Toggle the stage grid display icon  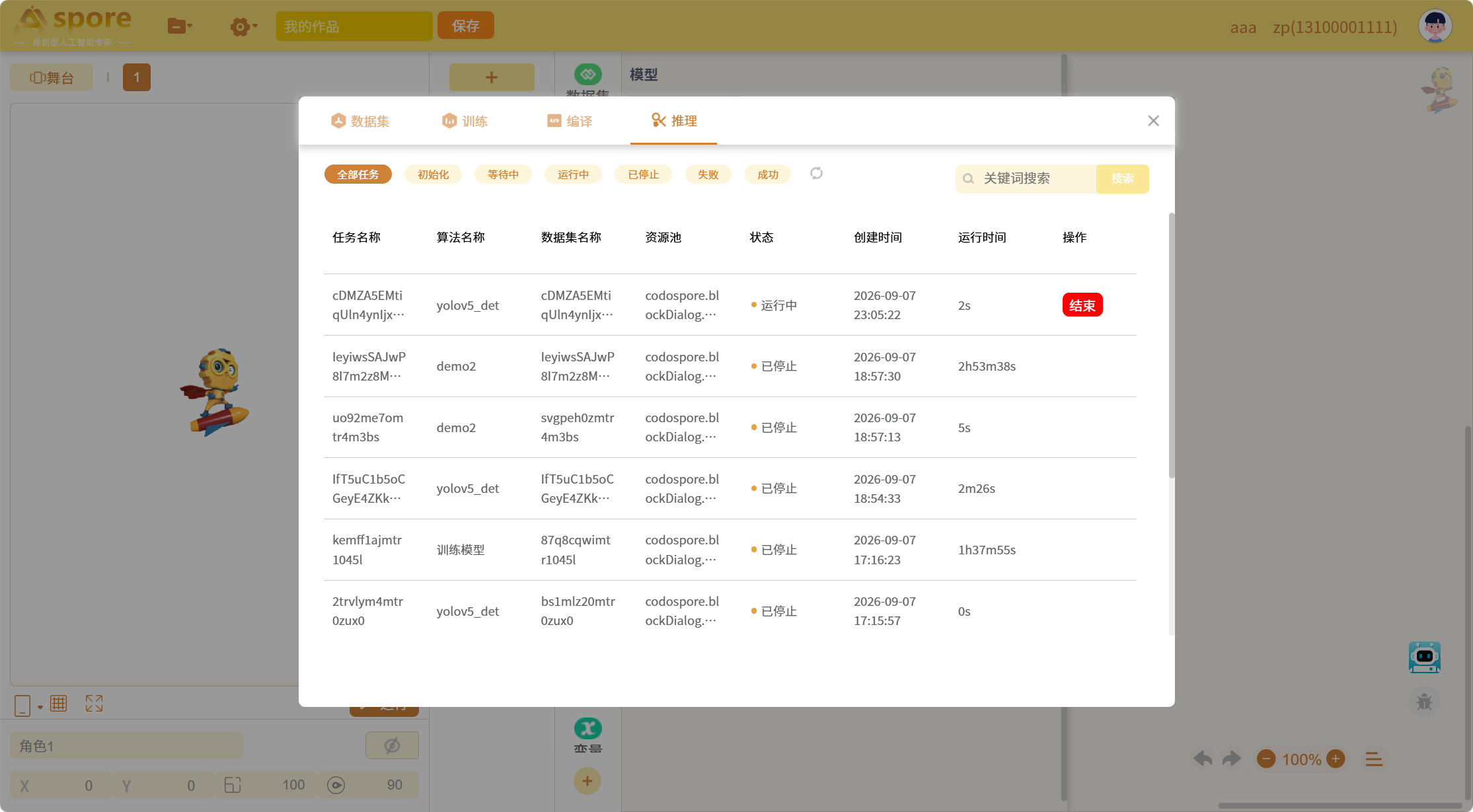(59, 704)
